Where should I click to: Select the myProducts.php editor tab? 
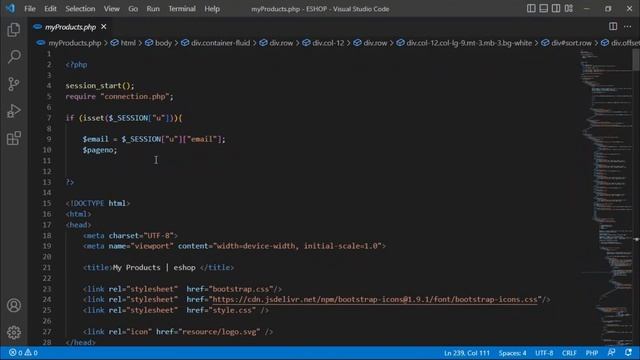pos(70,27)
